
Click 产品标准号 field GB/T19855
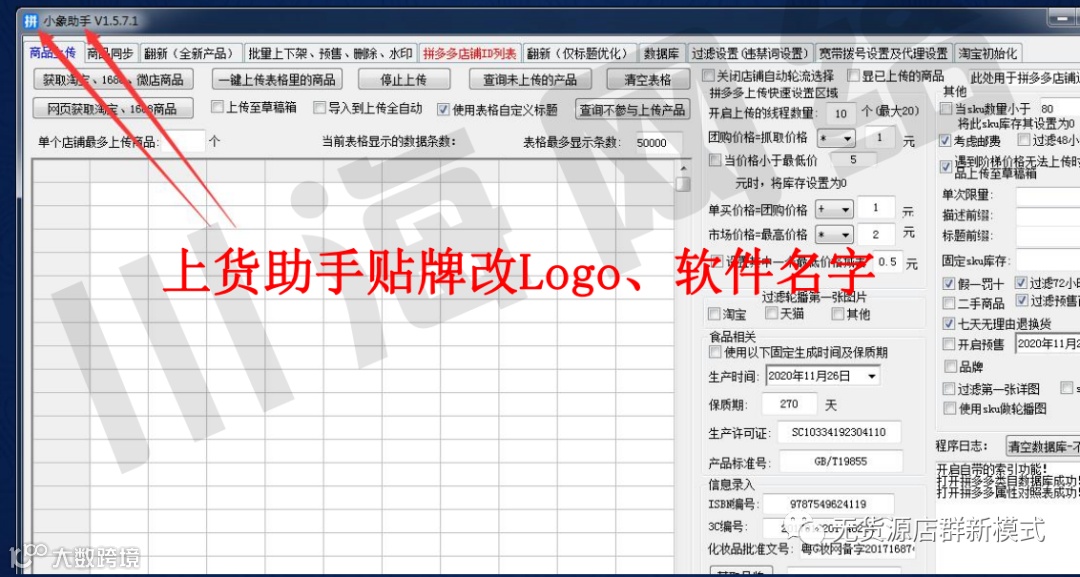coord(840,461)
